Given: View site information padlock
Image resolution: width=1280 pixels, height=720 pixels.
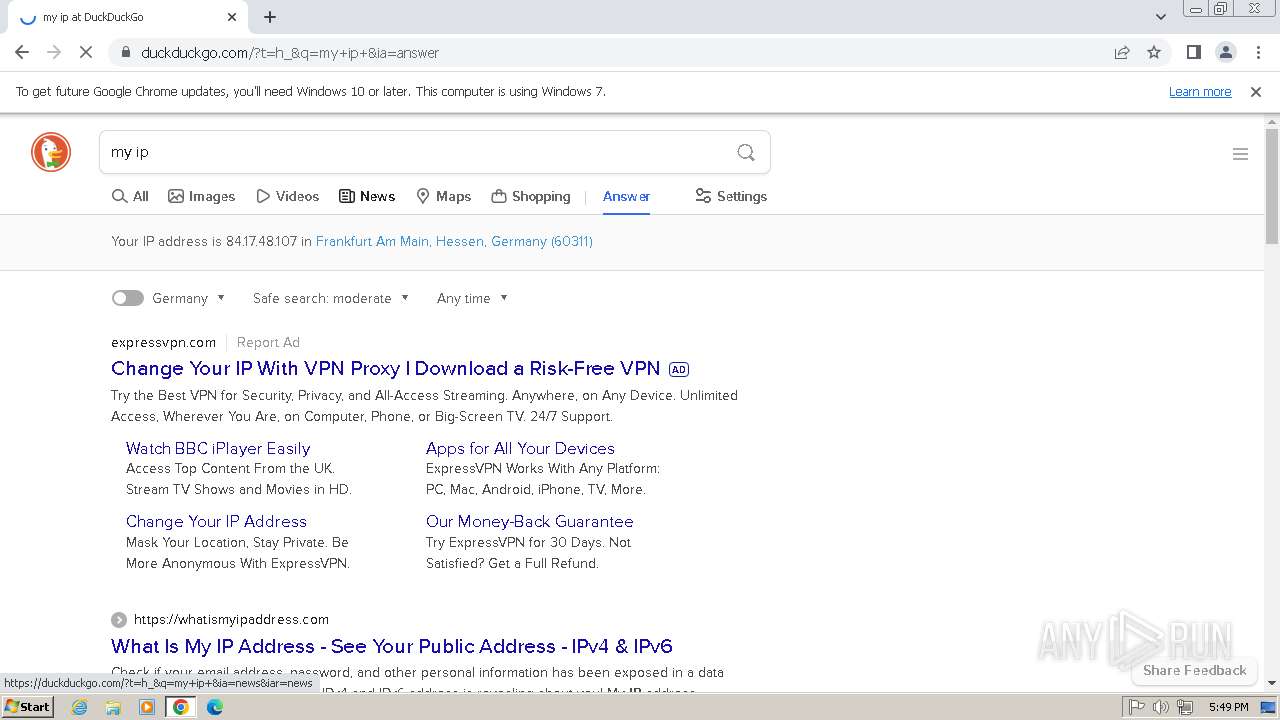Looking at the screenshot, I should (126, 52).
